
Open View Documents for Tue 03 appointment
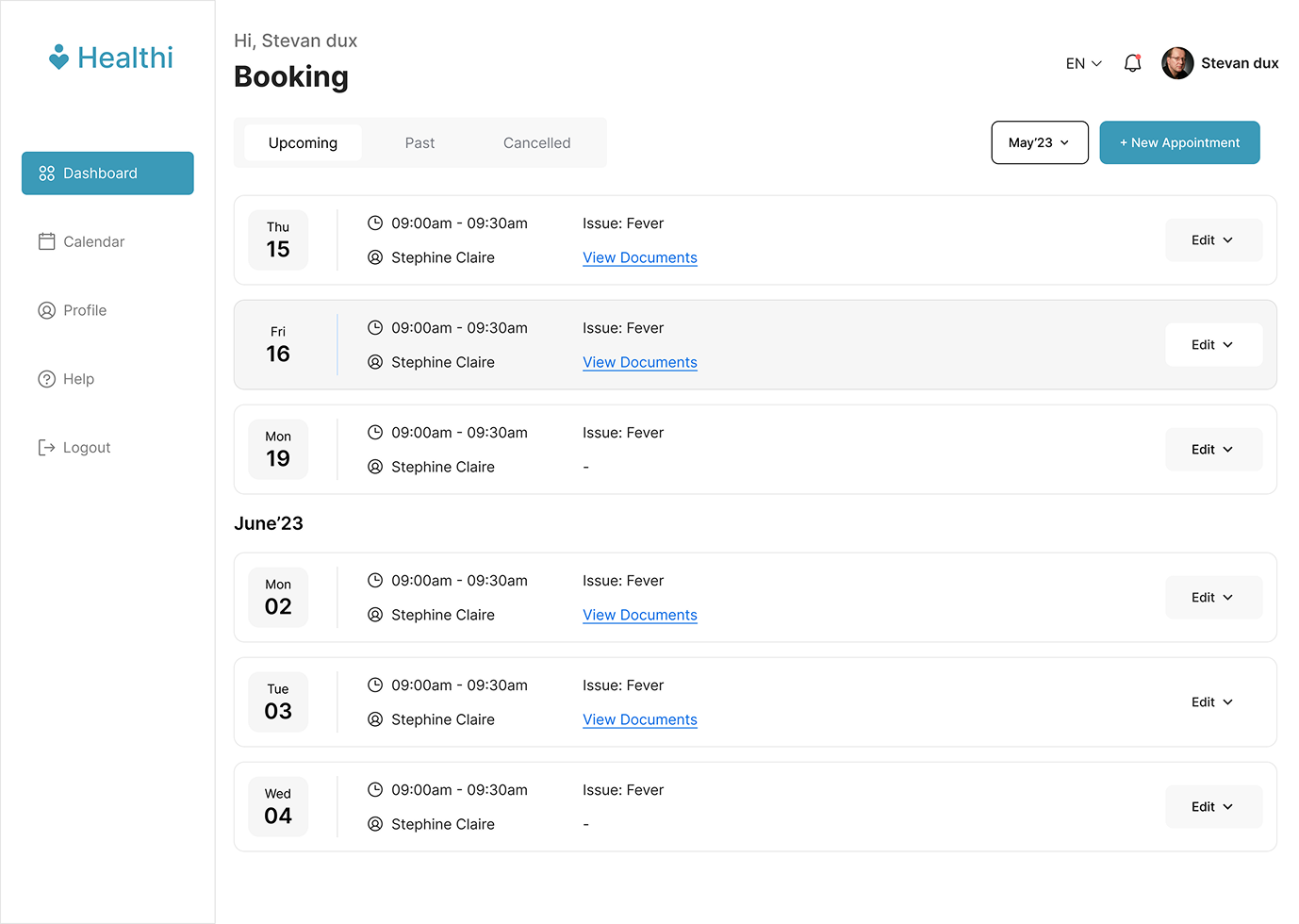click(639, 719)
